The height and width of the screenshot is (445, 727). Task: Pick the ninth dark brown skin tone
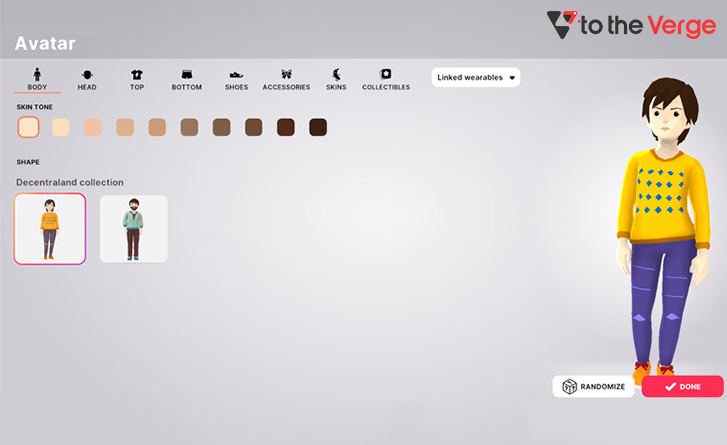click(286, 127)
